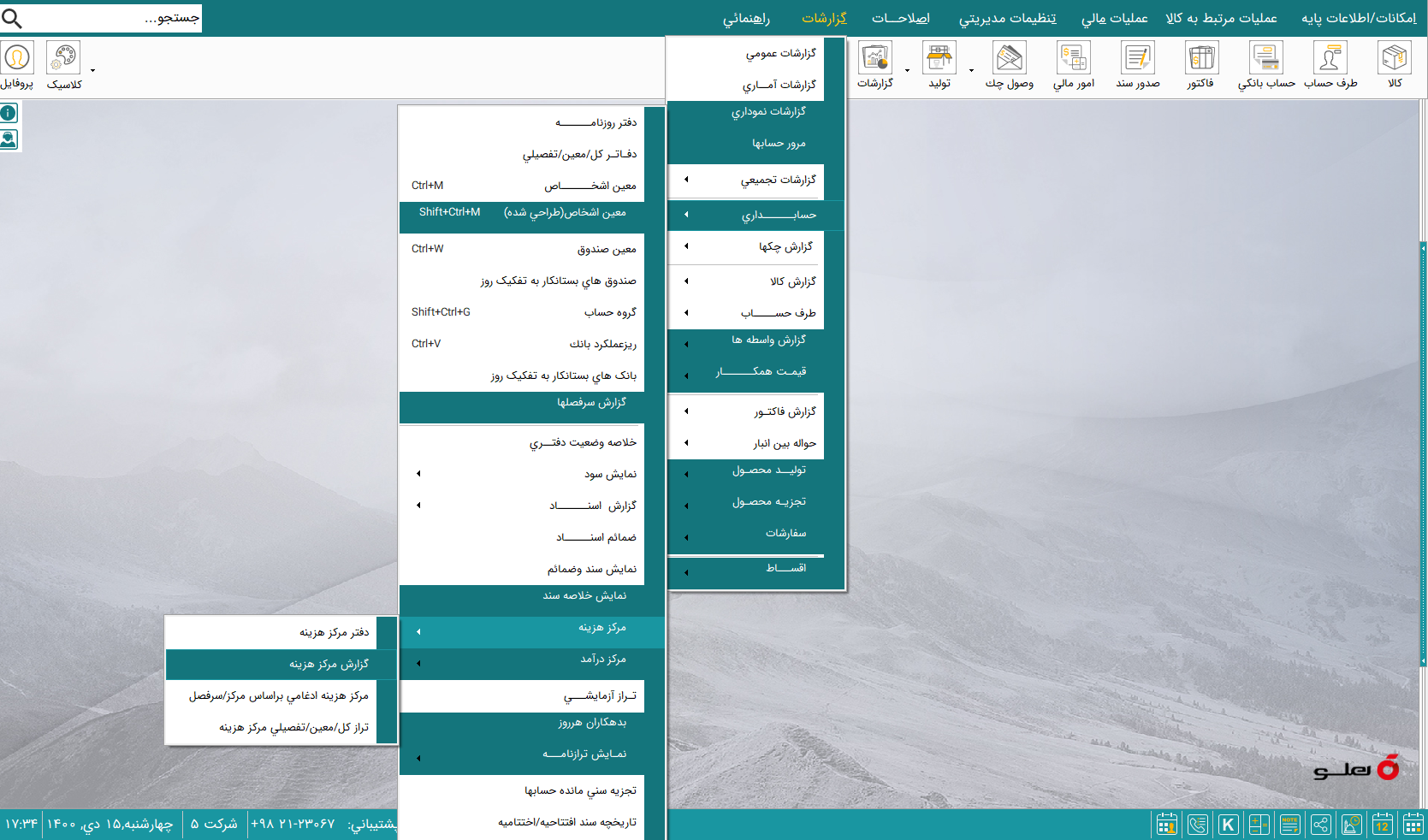This screenshot has height=840, width=1428.
Task: Select ريزعملكرد بانک menu entry
Action: tap(522, 344)
